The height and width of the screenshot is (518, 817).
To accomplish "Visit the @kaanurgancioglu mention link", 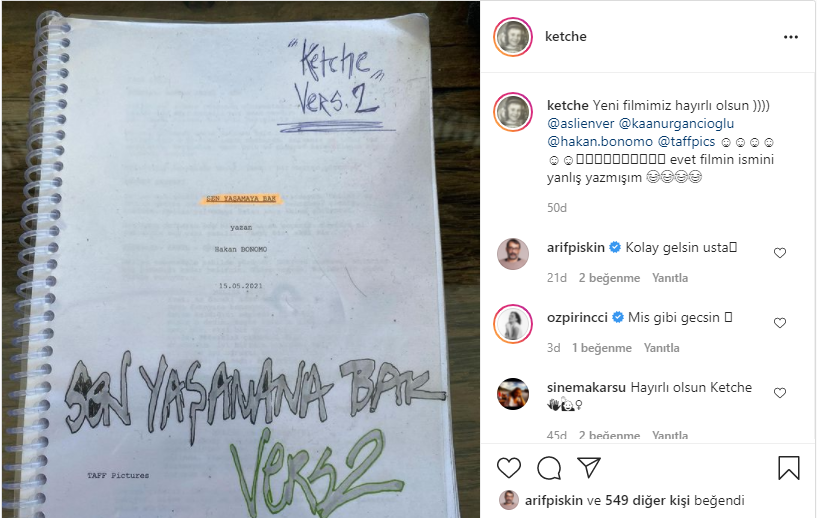I will [676, 124].
